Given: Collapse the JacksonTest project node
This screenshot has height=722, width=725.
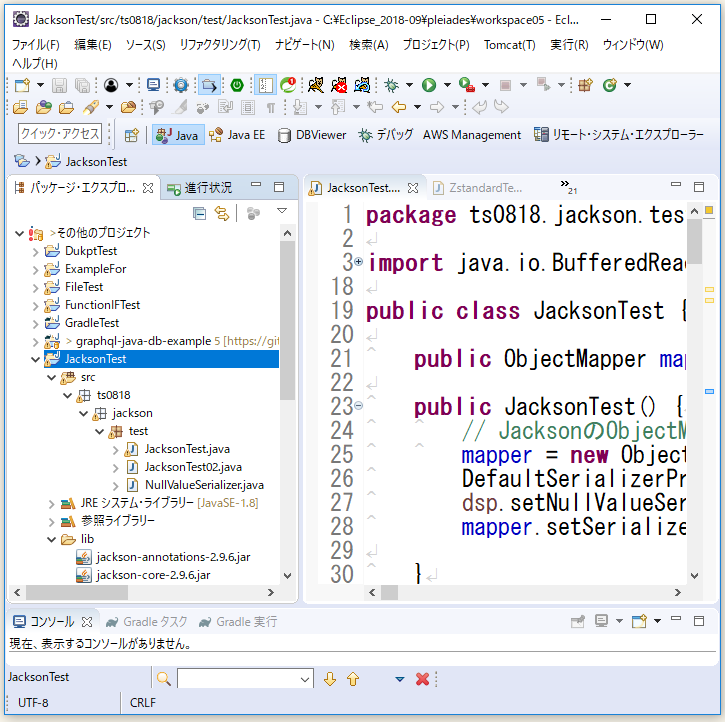Looking at the screenshot, I should click(x=35, y=359).
